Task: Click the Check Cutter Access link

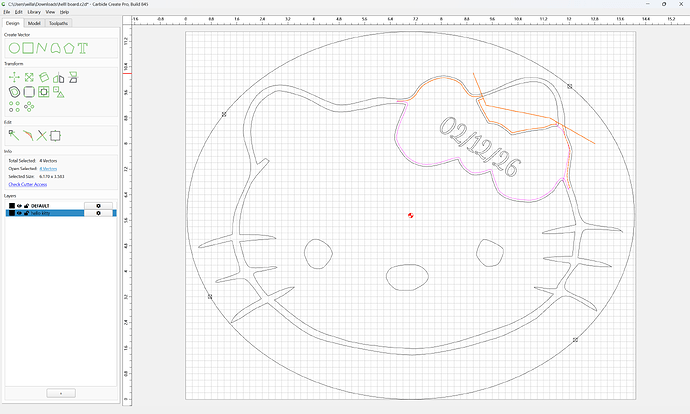Action: (x=28, y=184)
